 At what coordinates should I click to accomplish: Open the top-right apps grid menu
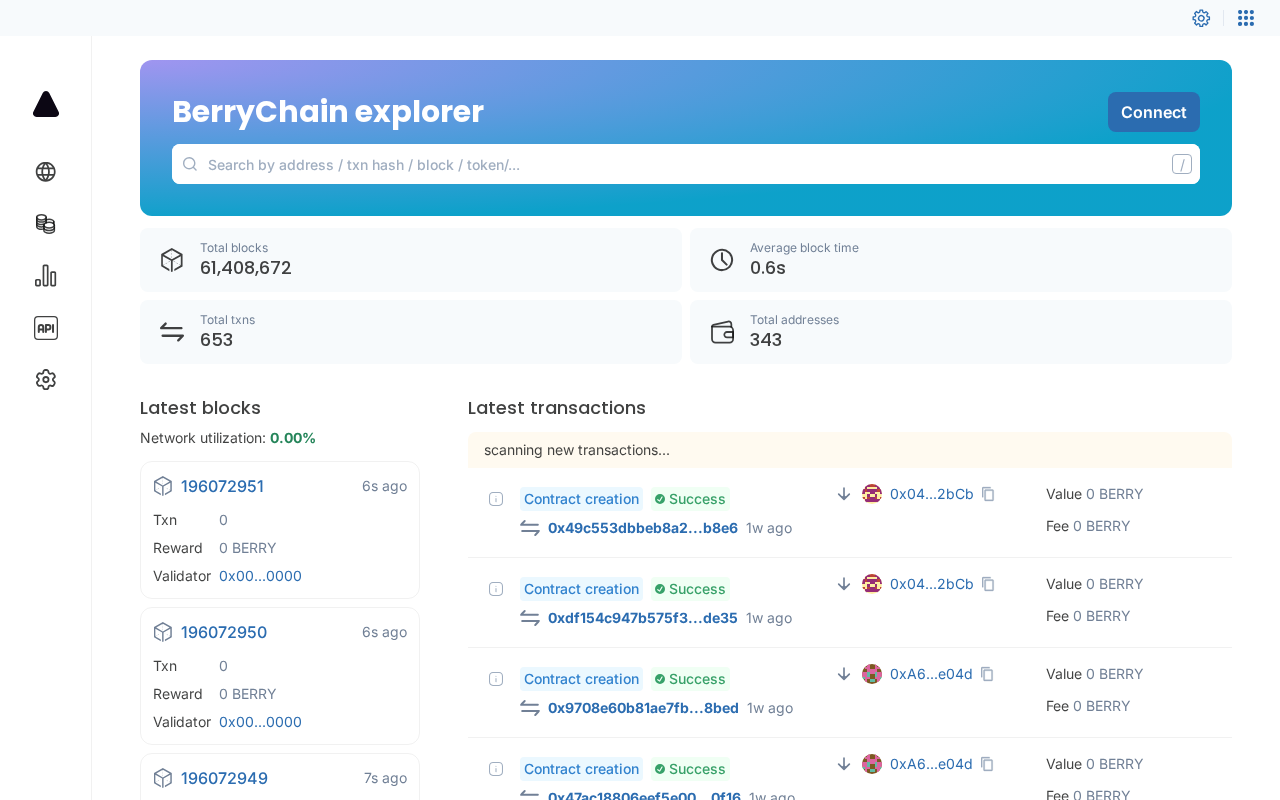pyautogui.click(x=1246, y=18)
